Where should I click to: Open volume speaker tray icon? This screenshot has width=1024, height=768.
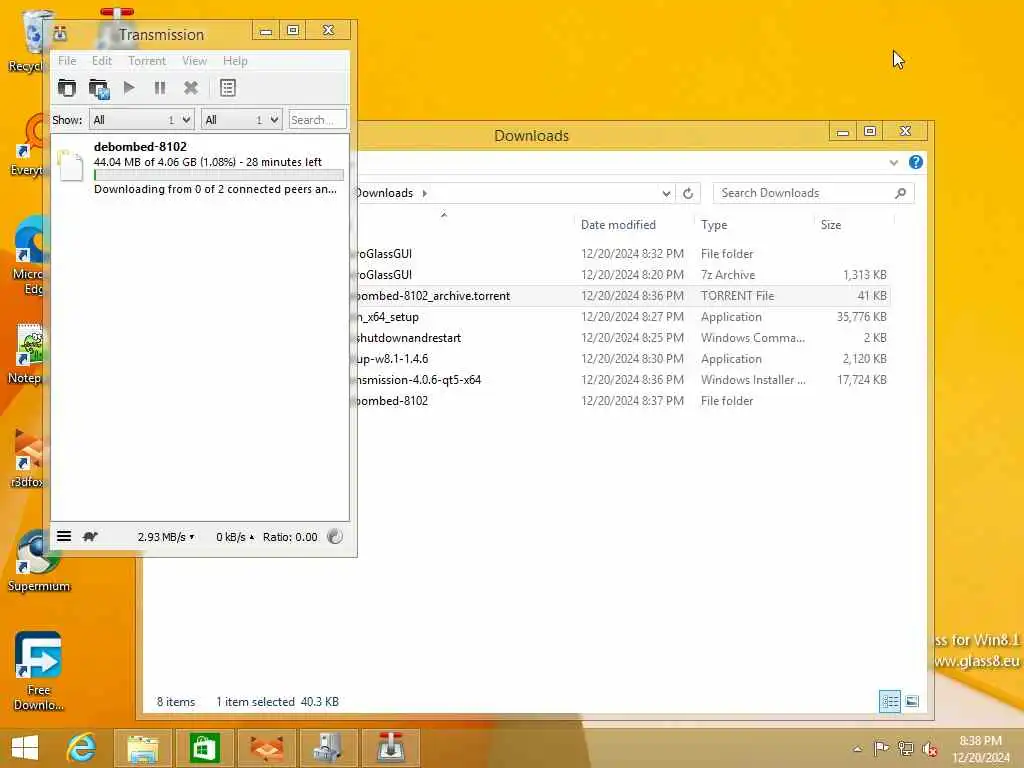(929, 749)
